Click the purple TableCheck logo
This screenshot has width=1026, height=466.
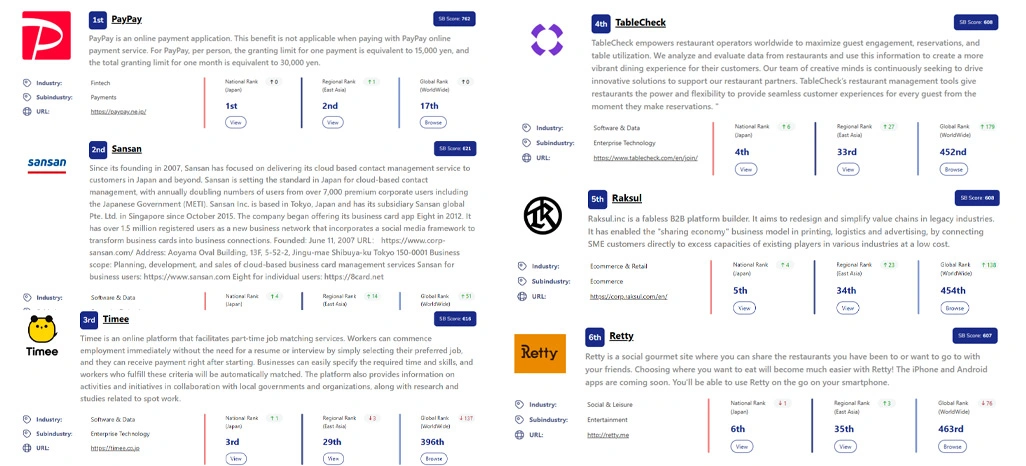[547, 40]
